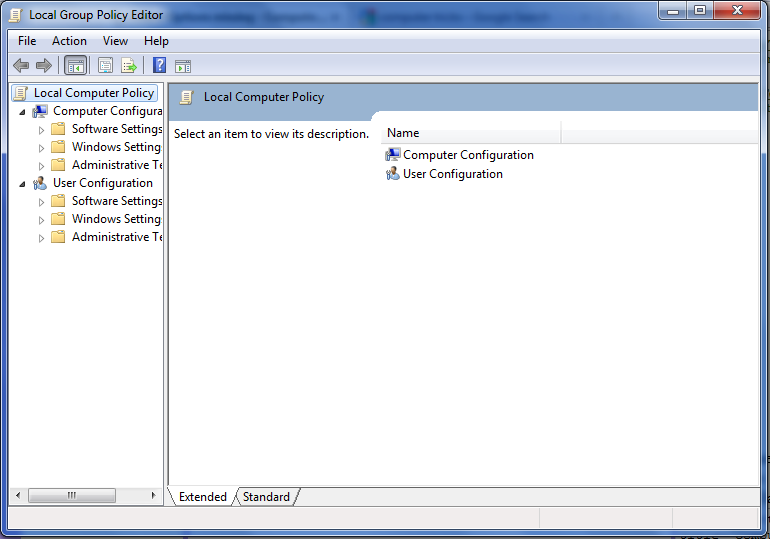Image resolution: width=772 pixels, height=541 pixels.
Task: Click the User Configuration icon in right pane list
Action: click(392, 174)
